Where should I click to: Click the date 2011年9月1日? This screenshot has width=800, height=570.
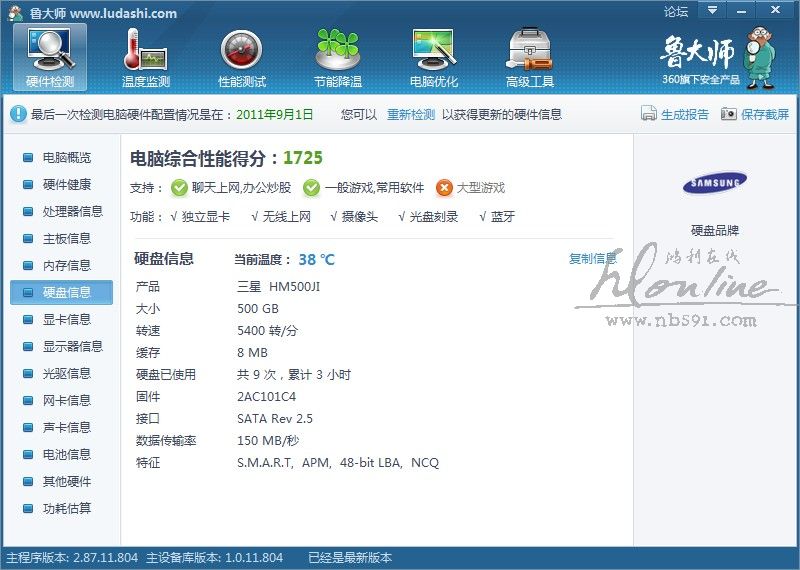(274, 114)
